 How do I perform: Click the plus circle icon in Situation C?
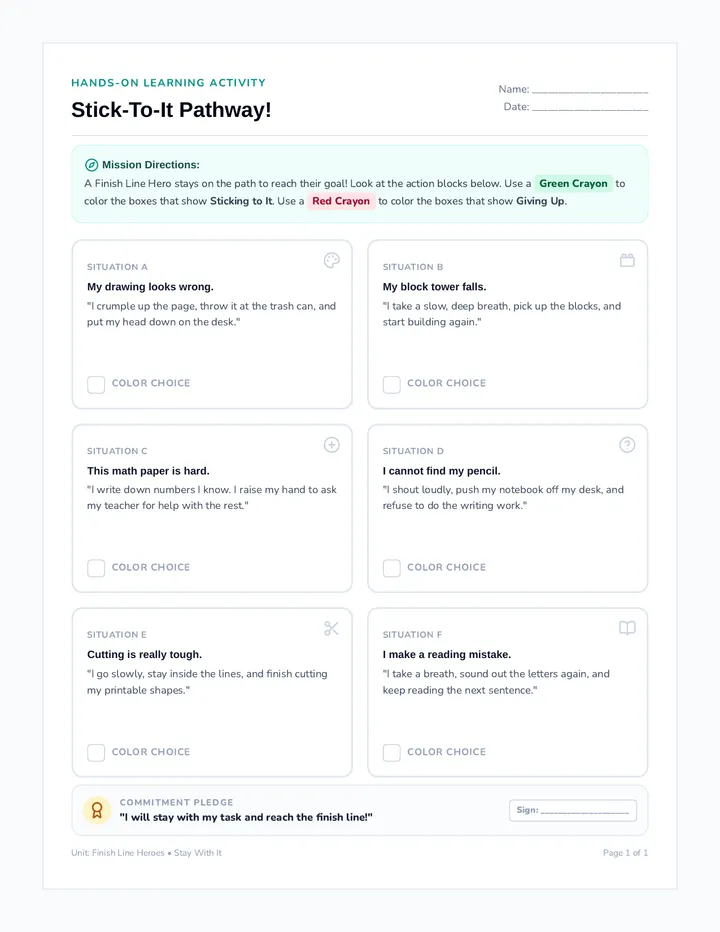tap(332, 445)
